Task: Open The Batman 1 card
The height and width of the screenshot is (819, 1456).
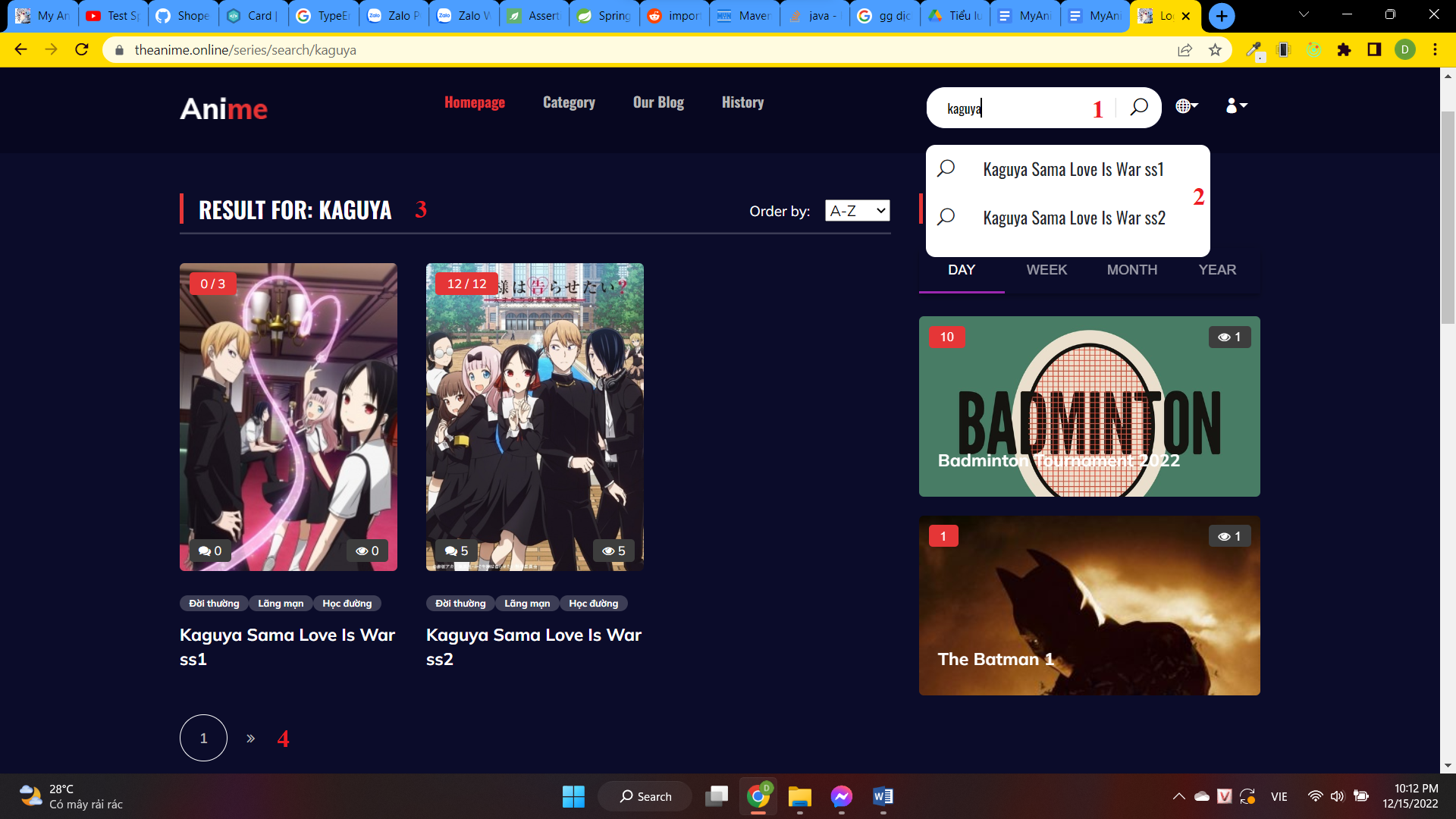Action: click(1090, 605)
